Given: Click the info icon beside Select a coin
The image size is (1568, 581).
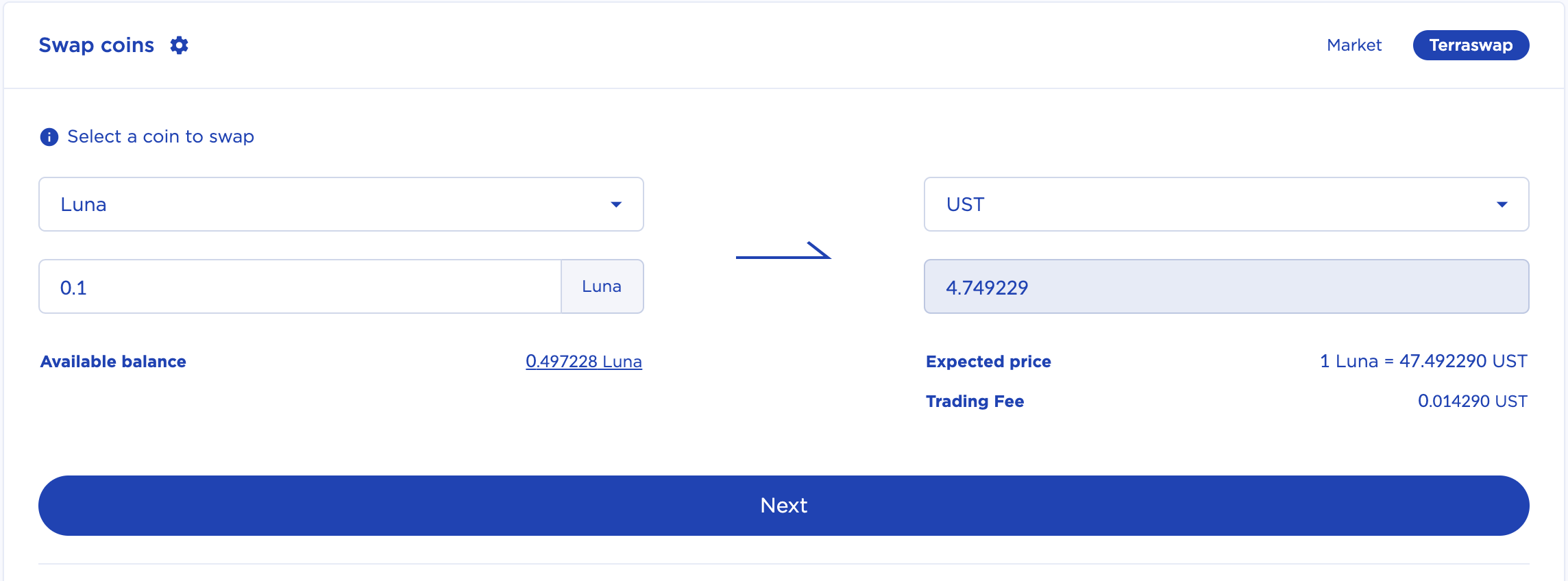Looking at the screenshot, I should (x=49, y=137).
